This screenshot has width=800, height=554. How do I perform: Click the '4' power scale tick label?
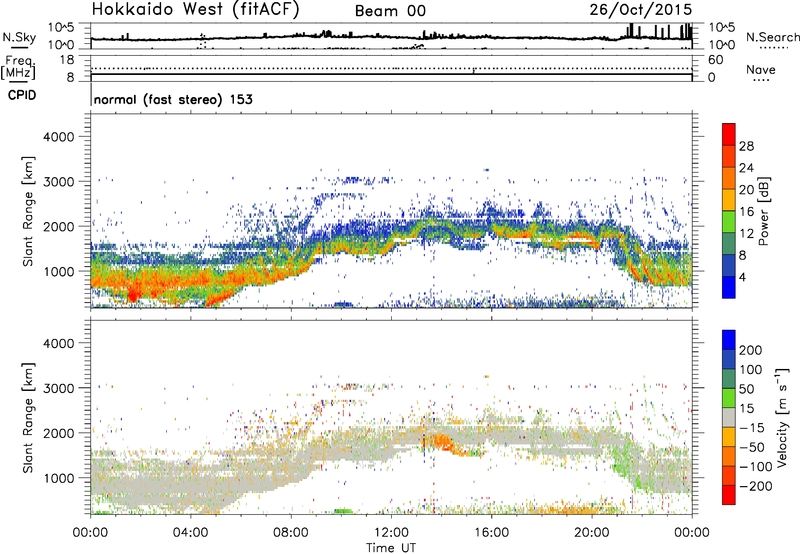click(742, 277)
